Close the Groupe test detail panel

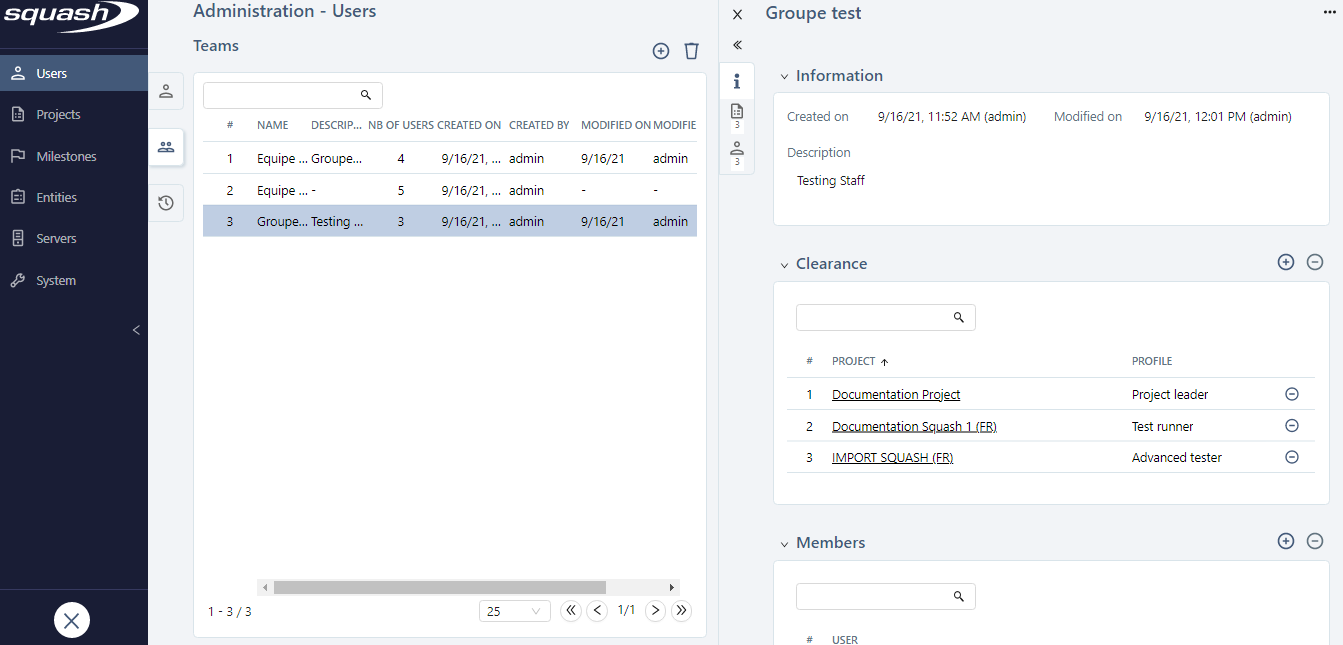click(x=737, y=15)
